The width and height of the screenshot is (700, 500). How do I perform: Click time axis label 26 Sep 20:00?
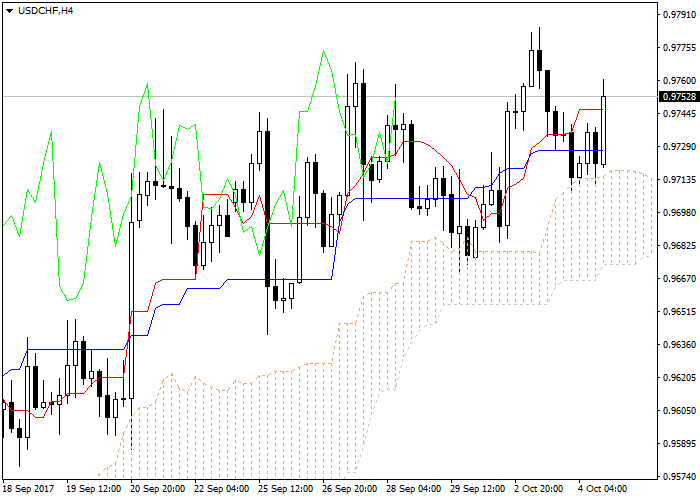(350, 489)
